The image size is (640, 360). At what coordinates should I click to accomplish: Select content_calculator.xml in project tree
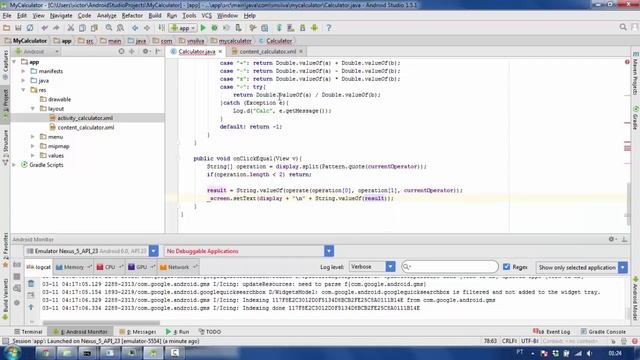pyautogui.click(x=86, y=127)
